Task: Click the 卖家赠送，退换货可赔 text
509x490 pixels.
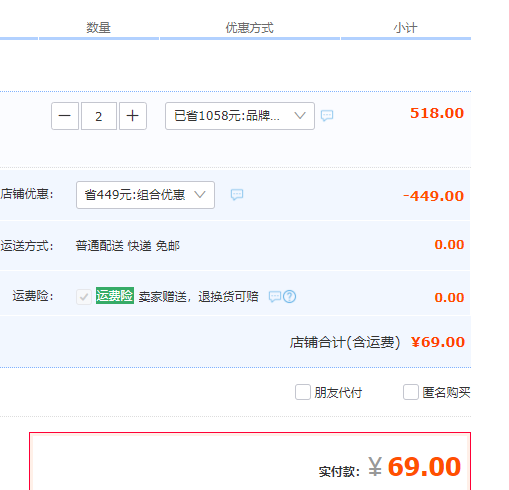Action: point(199,296)
